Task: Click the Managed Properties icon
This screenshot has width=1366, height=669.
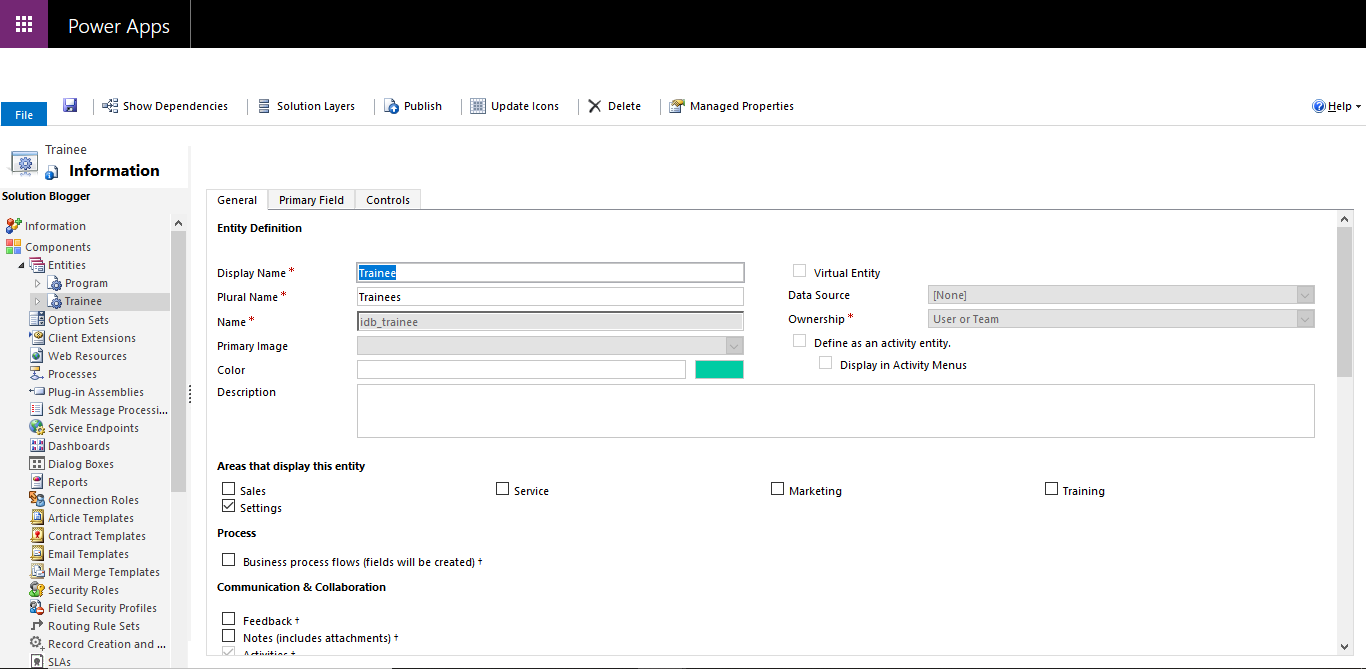Action: (677, 106)
